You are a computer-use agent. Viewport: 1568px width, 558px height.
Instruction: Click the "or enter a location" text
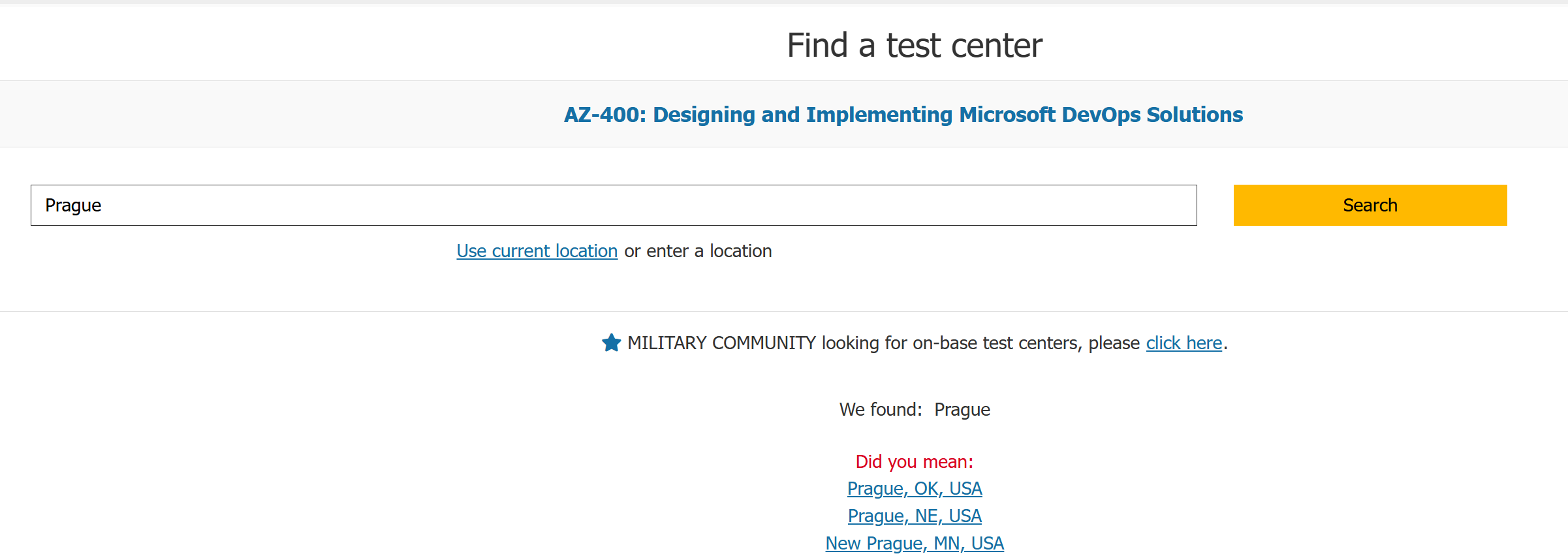pyautogui.click(x=697, y=251)
